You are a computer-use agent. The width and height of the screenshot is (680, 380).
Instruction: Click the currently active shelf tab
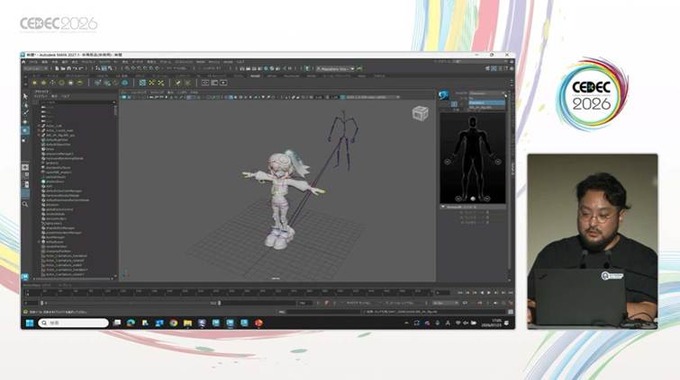tap(255, 76)
